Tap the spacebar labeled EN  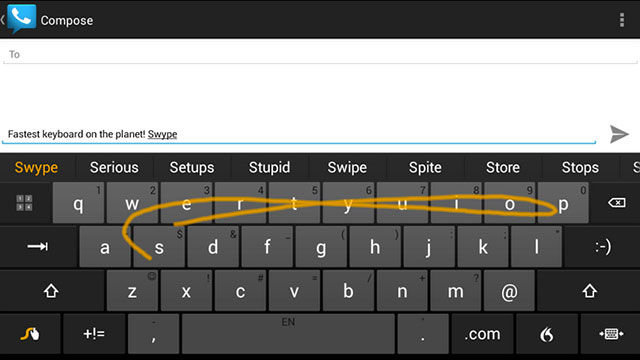click(288, 334)
